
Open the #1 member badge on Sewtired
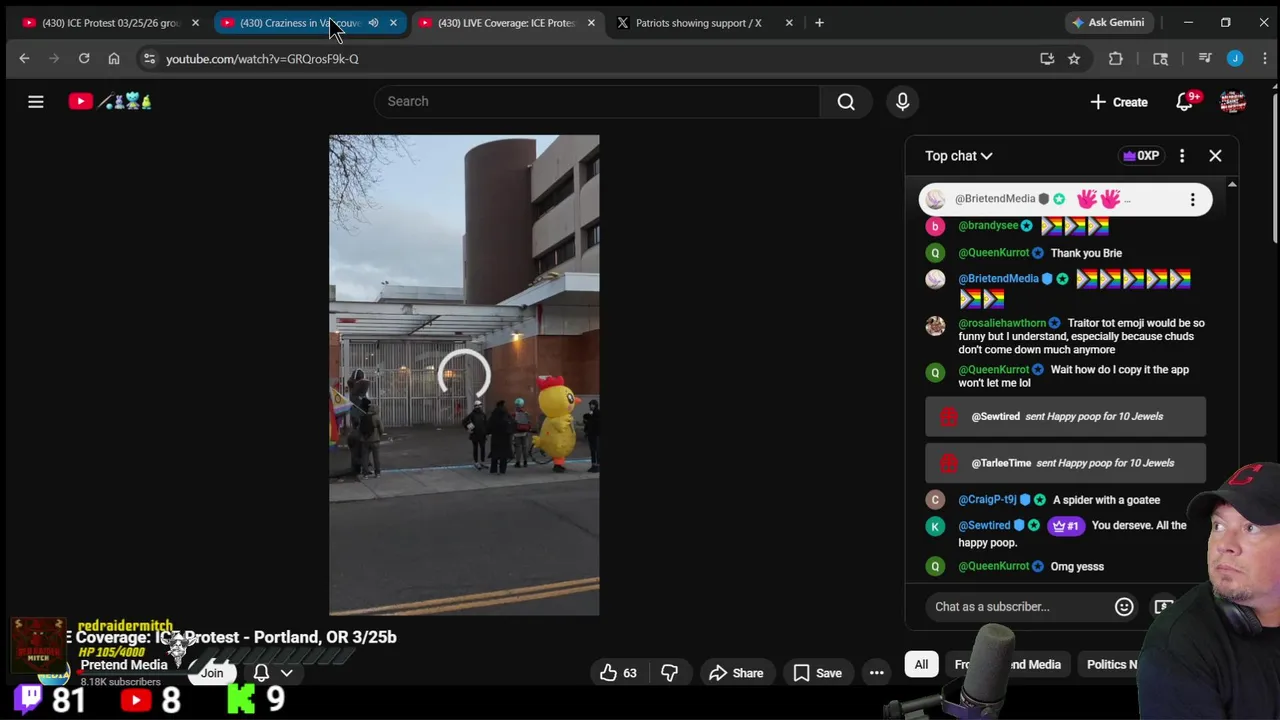(x=1064, y=526)
